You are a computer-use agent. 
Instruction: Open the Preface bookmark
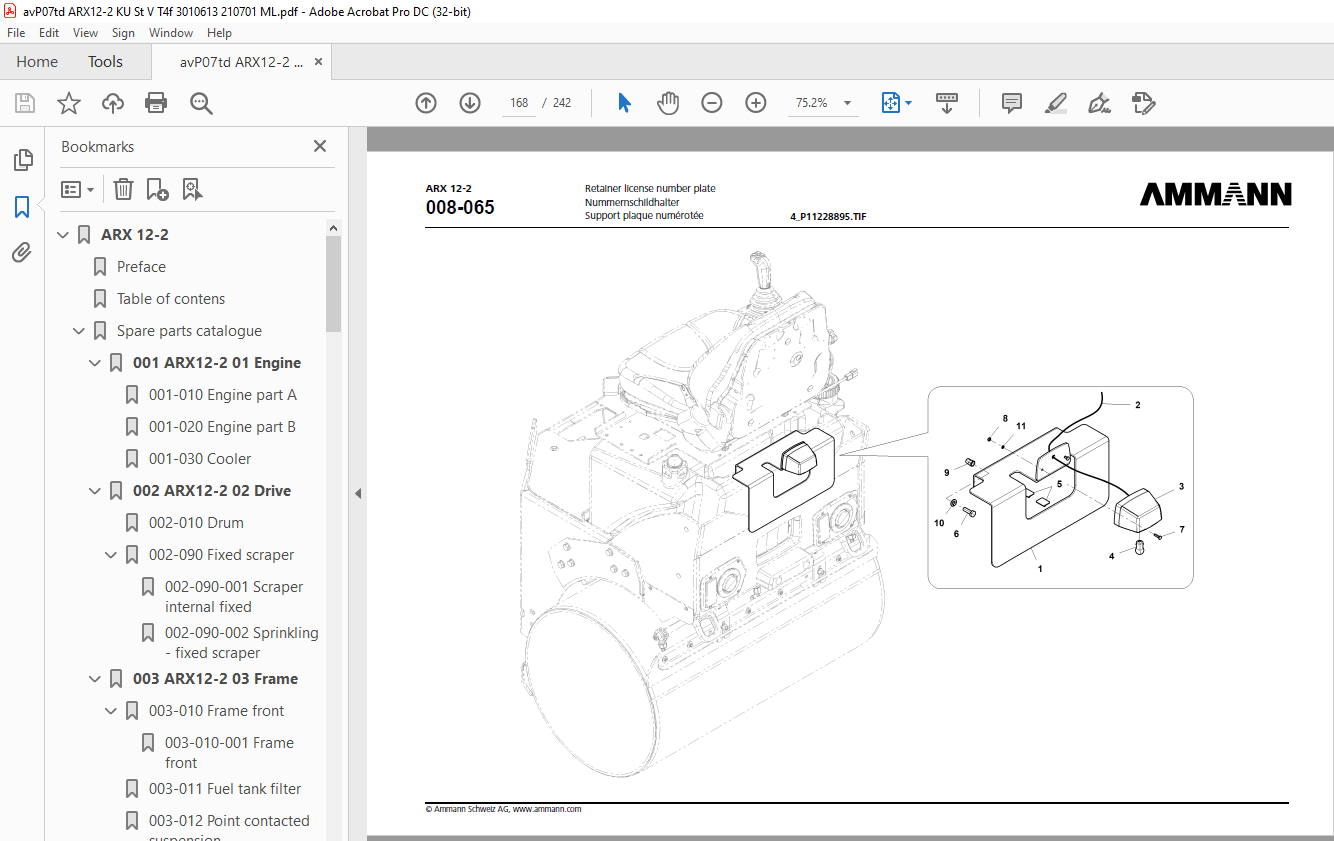click(141, 267)
